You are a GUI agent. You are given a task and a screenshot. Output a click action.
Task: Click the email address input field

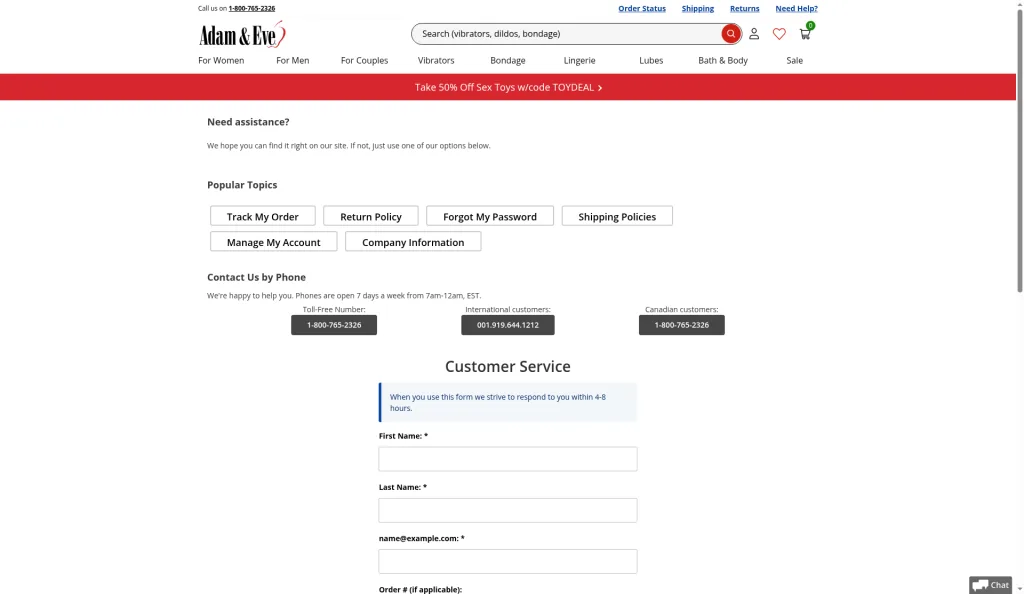(508, 561)
